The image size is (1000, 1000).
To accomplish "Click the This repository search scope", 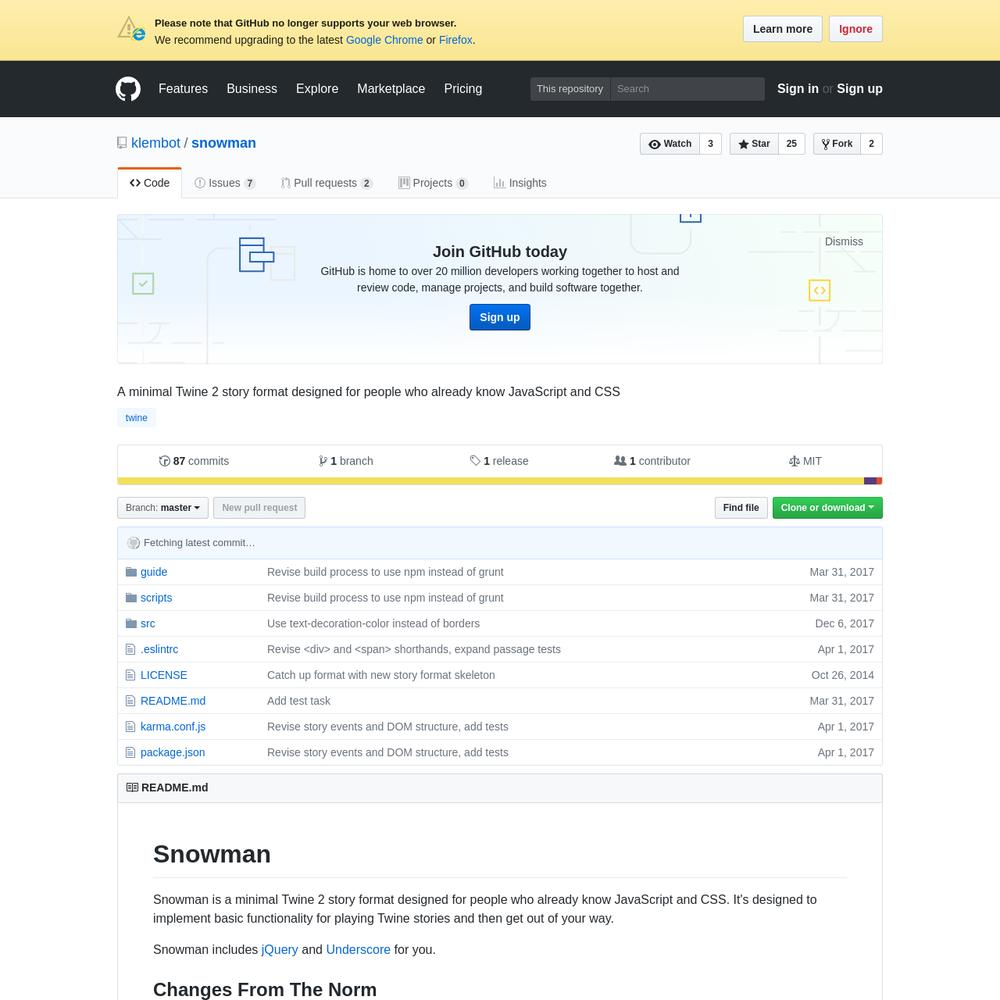I will point(570,89).
